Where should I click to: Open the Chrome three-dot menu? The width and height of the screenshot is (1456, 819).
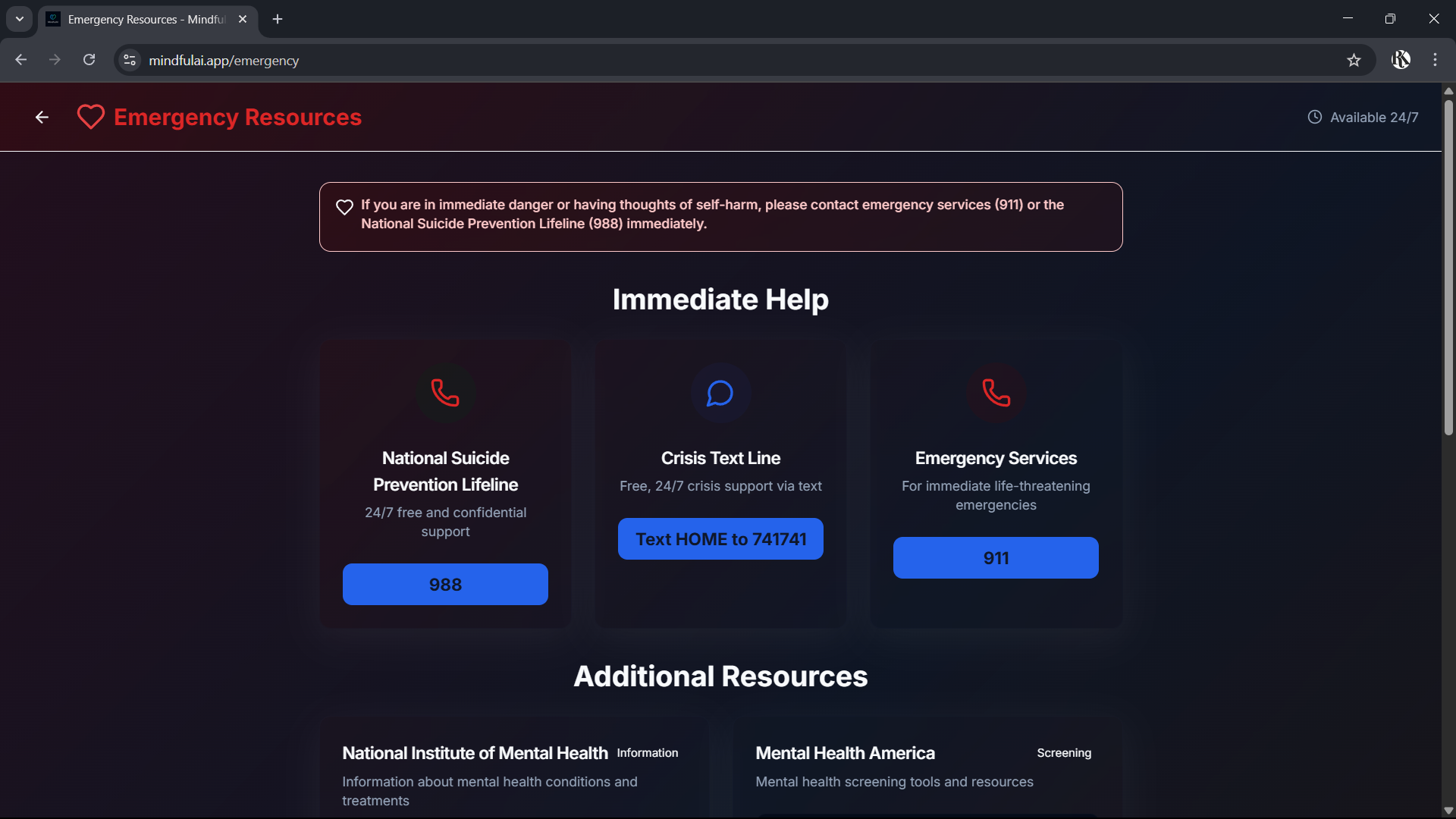click(1435, 60)
